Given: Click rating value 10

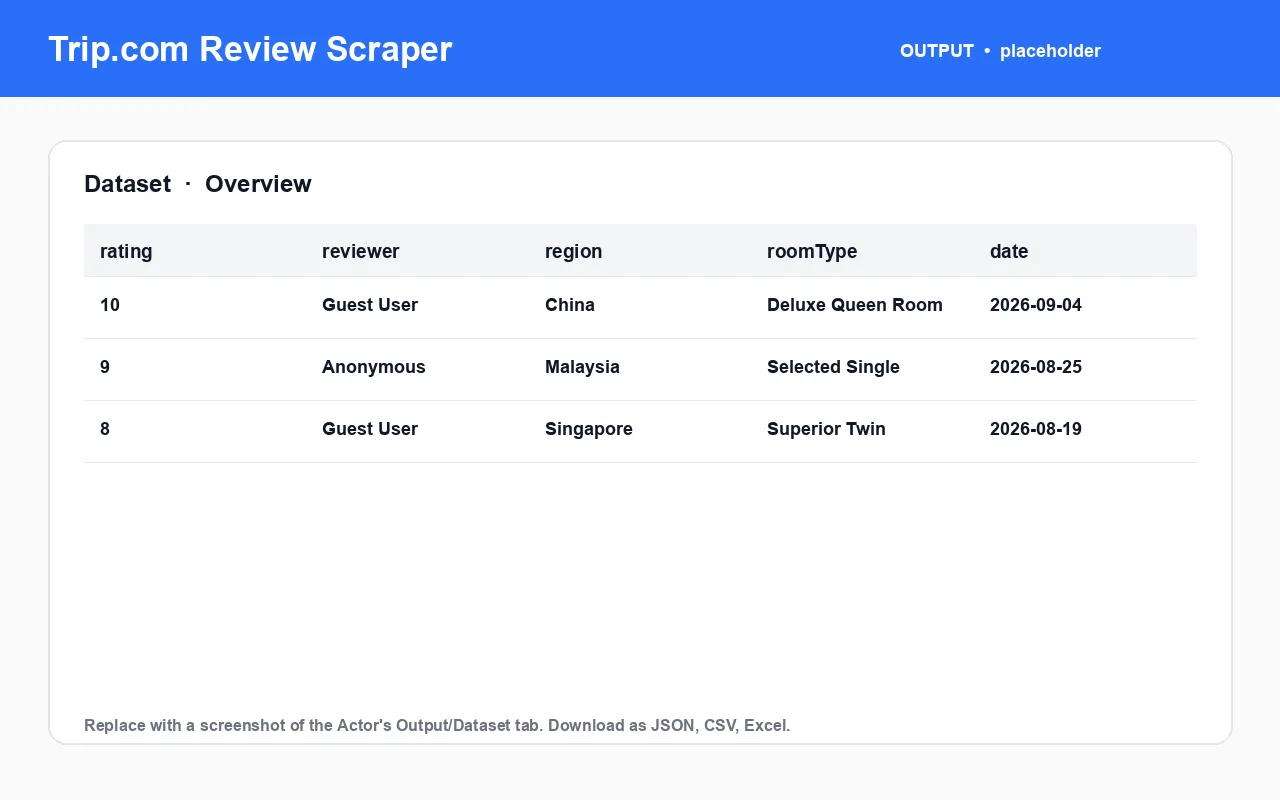Looking at the screenshot, I should (x=110, y=305).
